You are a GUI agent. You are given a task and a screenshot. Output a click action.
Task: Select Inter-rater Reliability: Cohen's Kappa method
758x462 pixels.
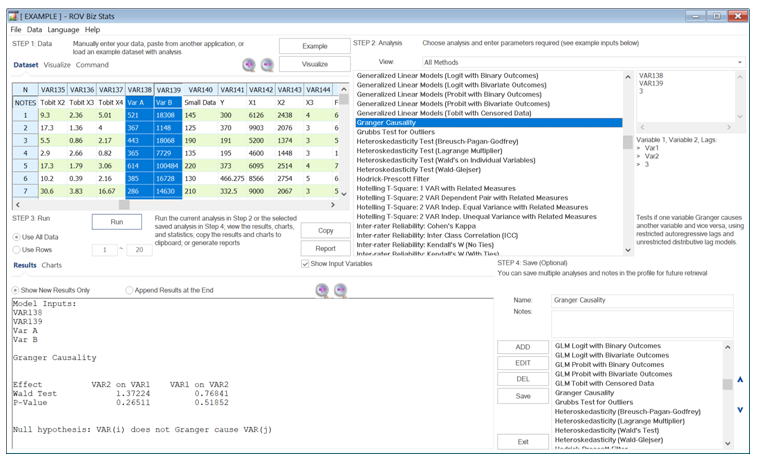click(489, 226)
